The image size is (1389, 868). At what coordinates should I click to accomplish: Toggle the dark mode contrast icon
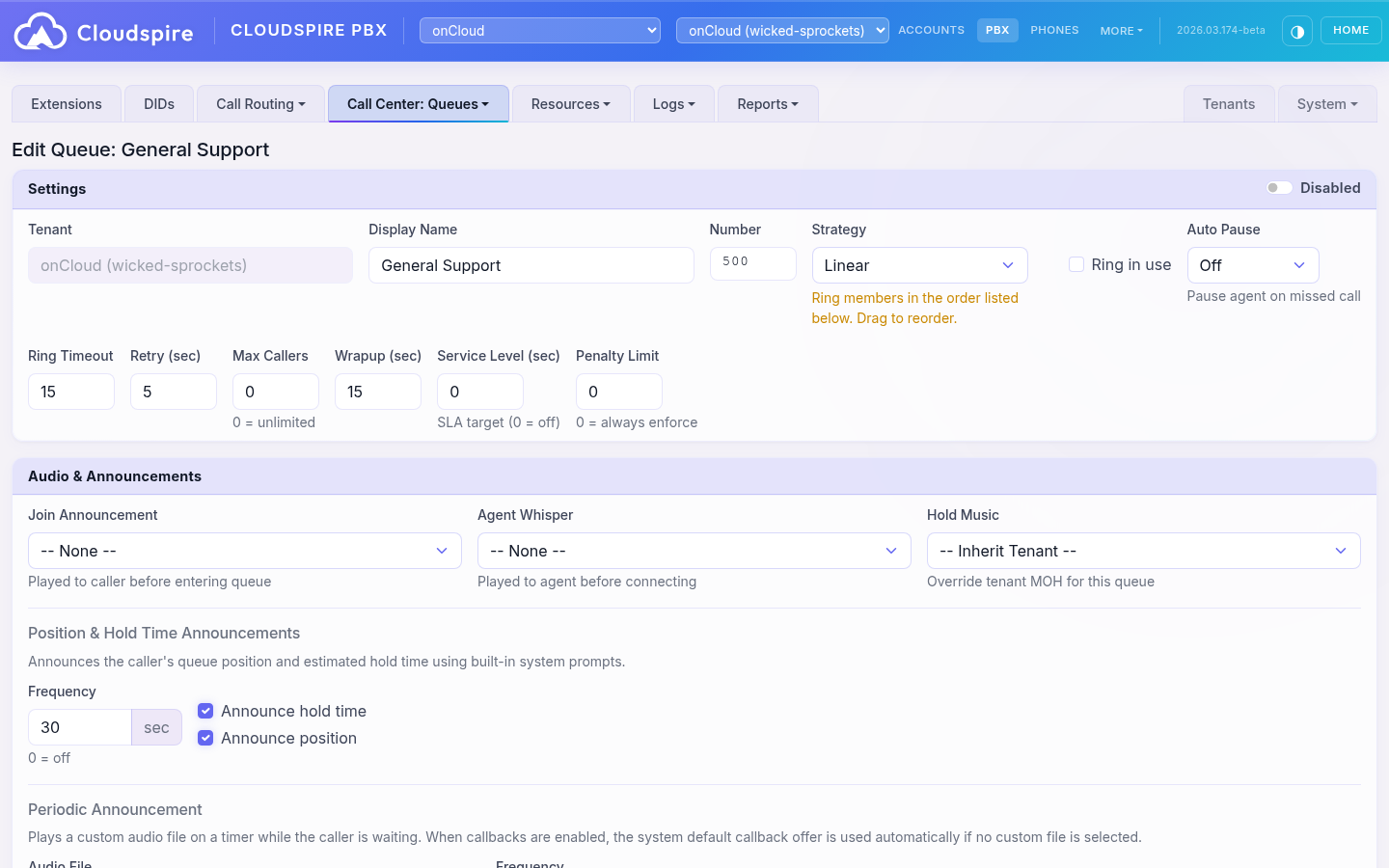coord(1297,31)
